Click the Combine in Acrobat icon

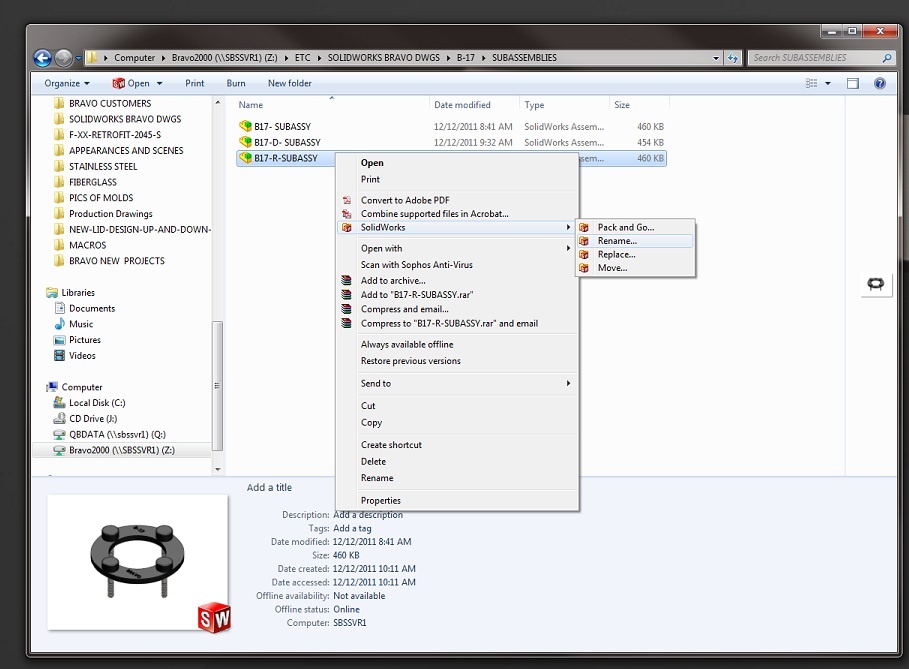(x=347, y=214)
